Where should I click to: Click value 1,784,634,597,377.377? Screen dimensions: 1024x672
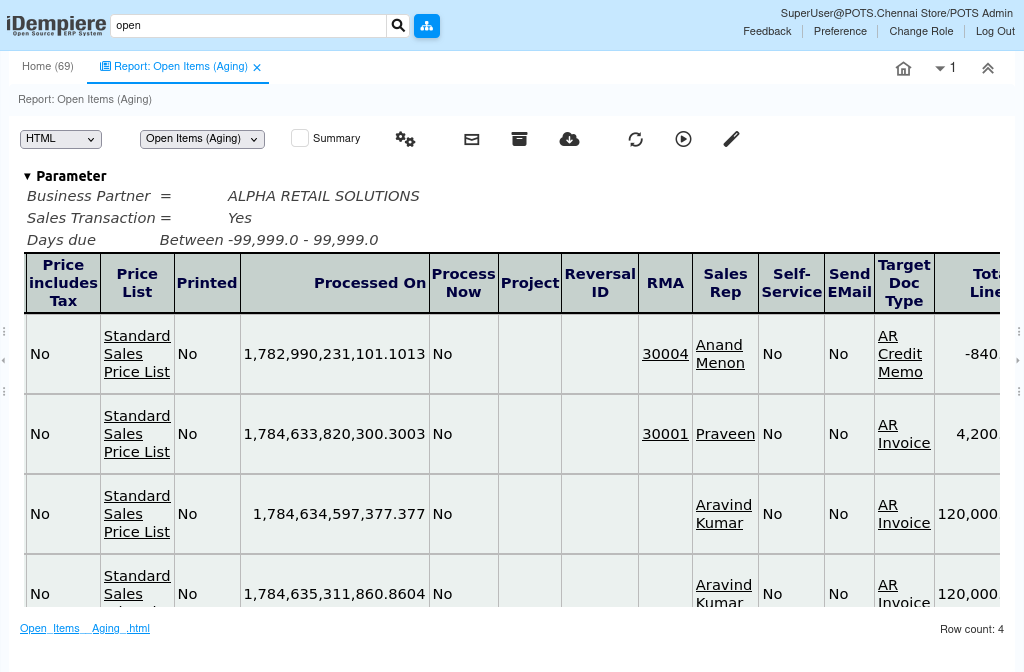[x=339, y=514]
